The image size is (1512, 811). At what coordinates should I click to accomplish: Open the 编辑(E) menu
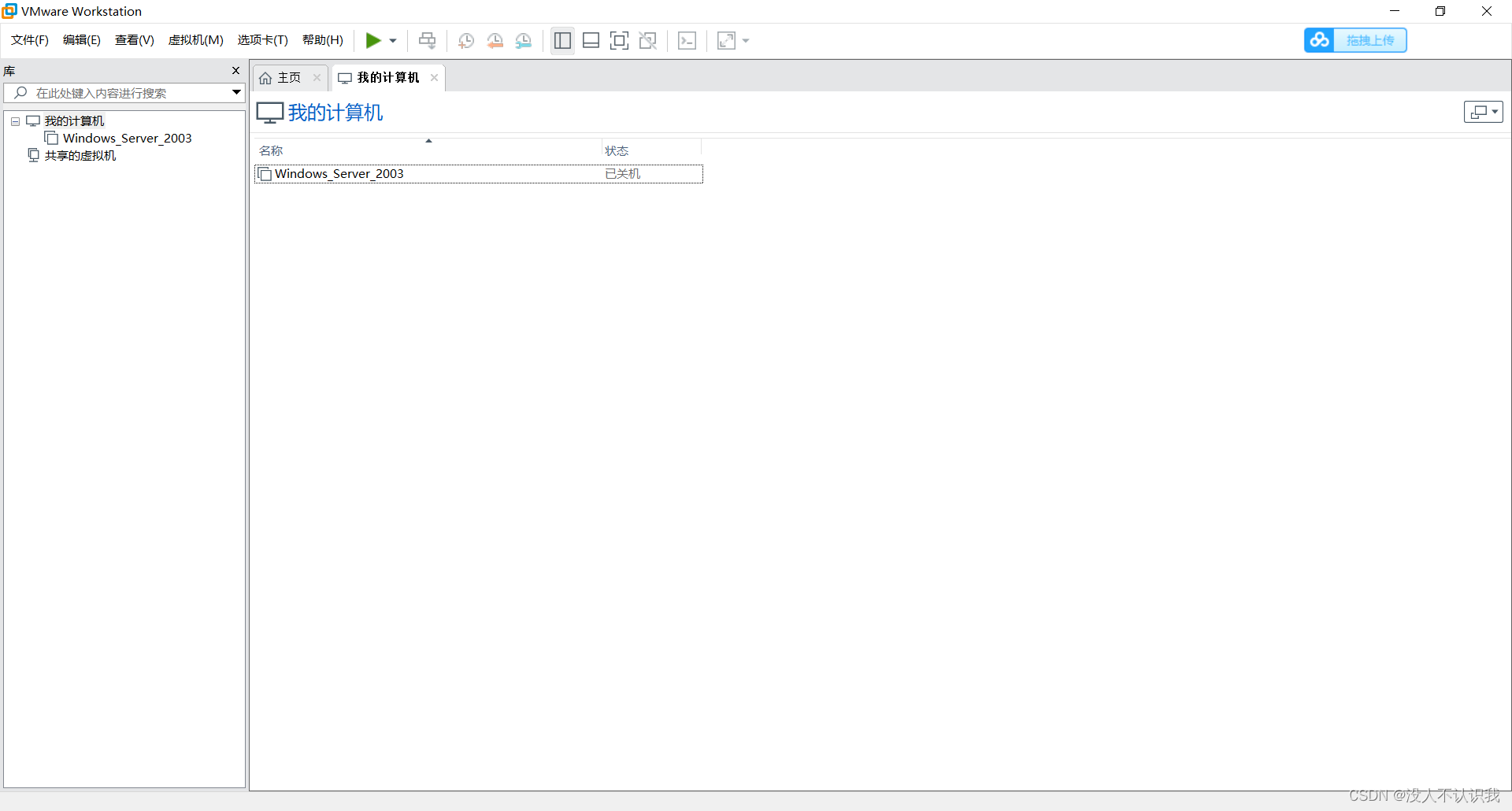(82, 40)
